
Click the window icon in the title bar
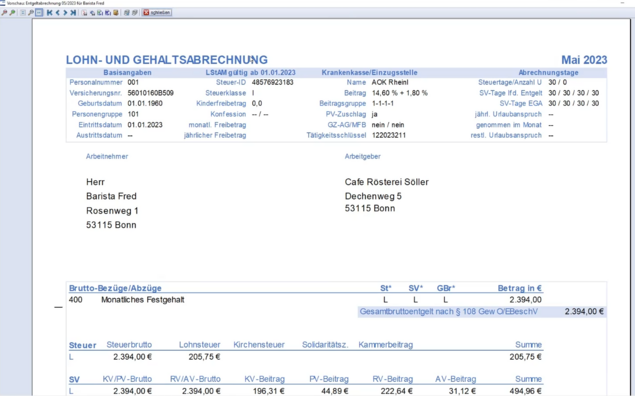coord(2,3)
